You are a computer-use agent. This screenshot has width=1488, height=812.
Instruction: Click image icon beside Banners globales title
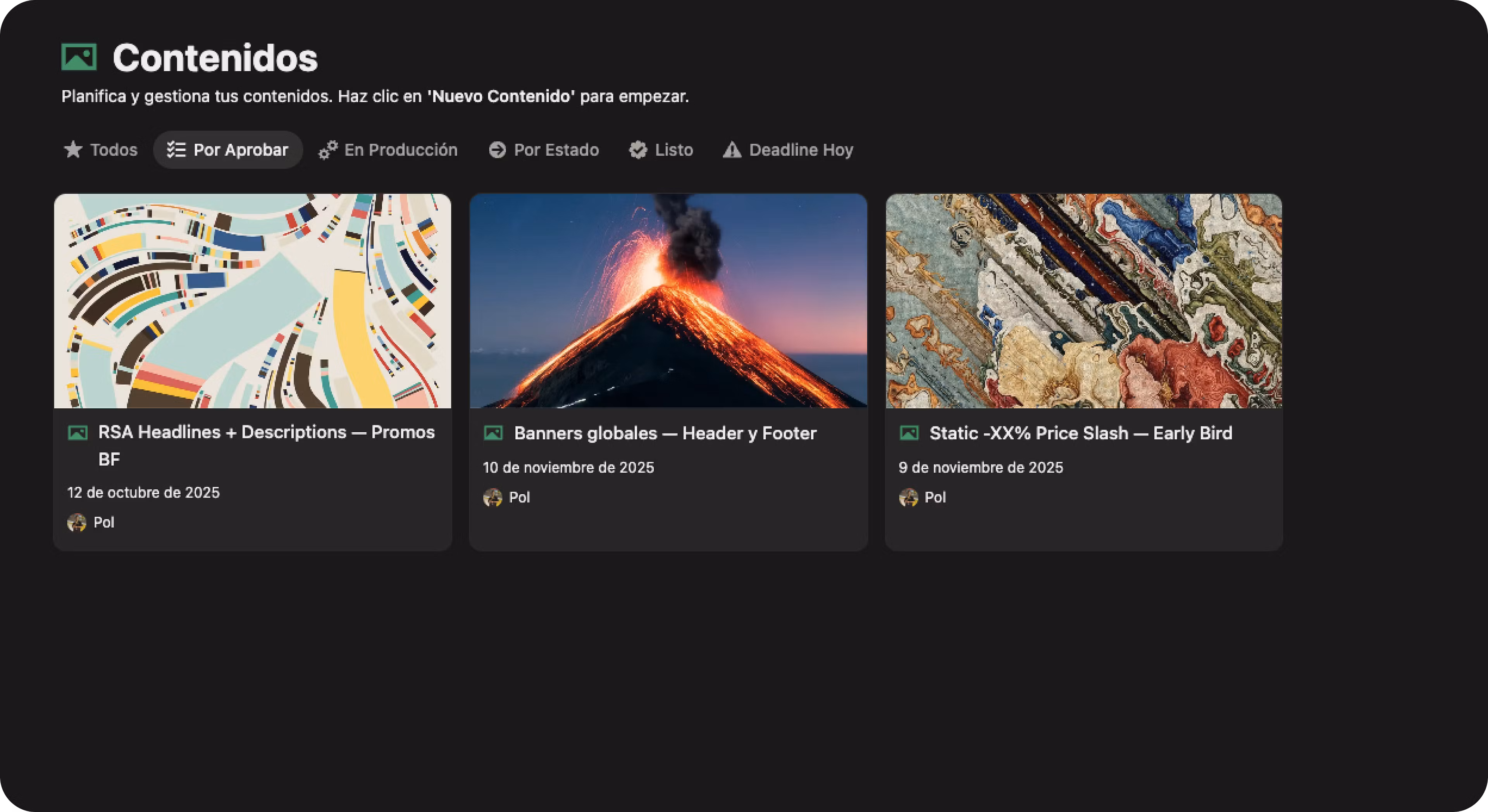coord(493,433)
